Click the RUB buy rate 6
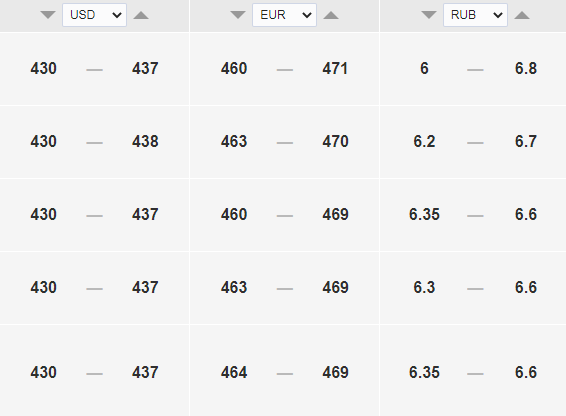Image resolution: width=566 pixels, height=416 pixels. 424,68
